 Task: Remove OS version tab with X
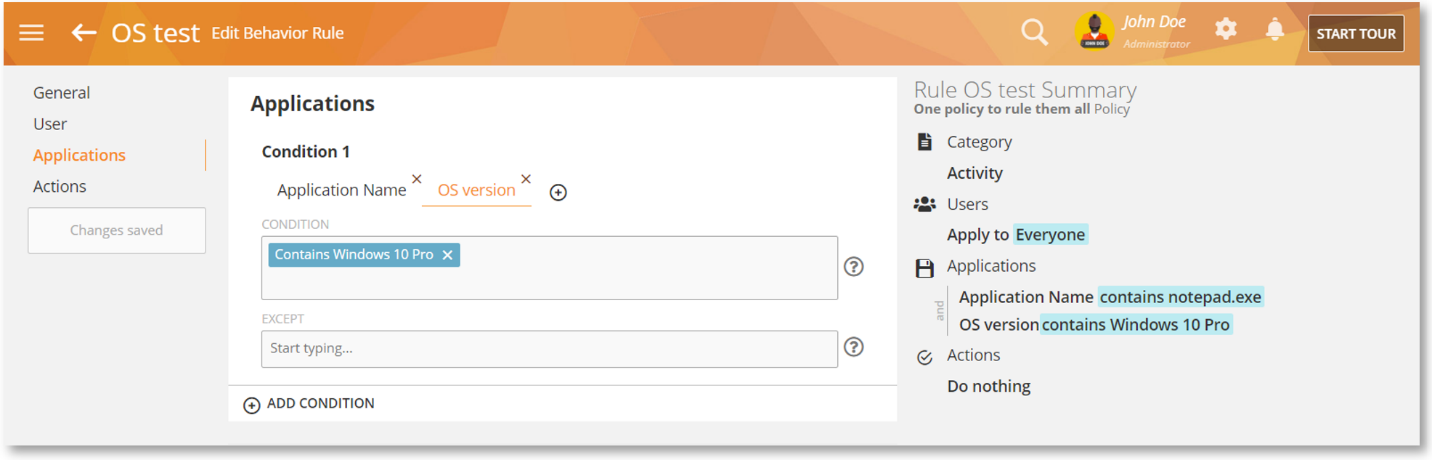tap(526, 180)
